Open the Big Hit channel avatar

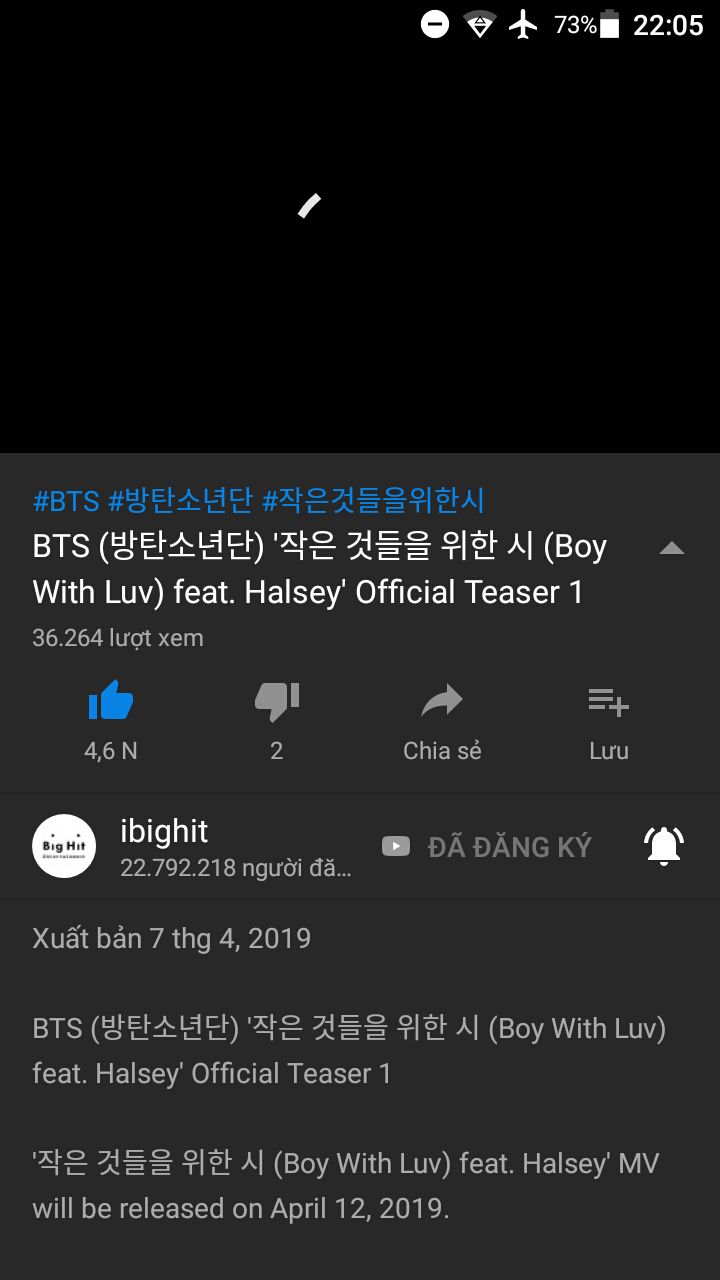coord(64,846)
